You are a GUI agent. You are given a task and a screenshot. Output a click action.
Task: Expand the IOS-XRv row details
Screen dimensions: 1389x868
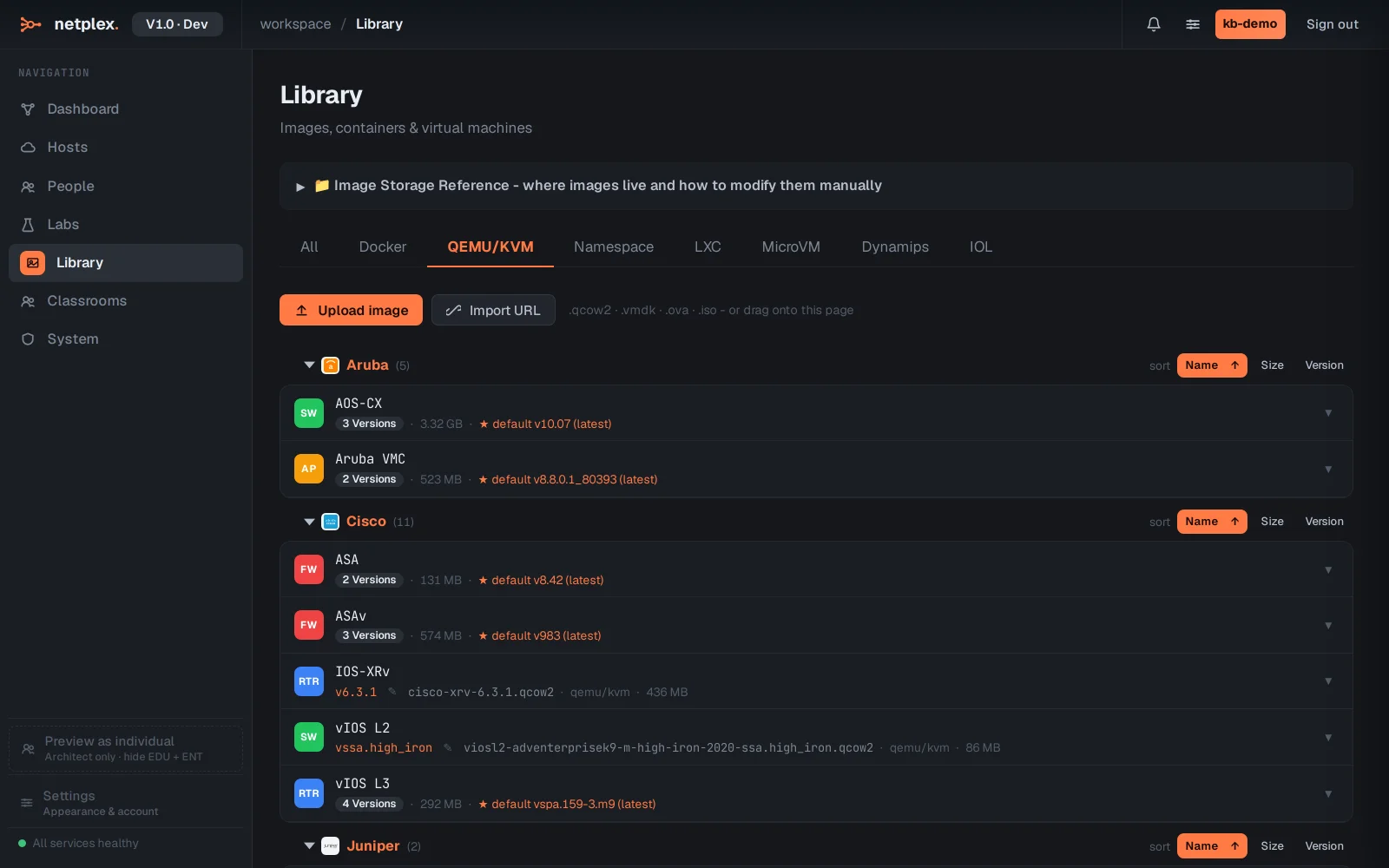(x=1328, y=681)
